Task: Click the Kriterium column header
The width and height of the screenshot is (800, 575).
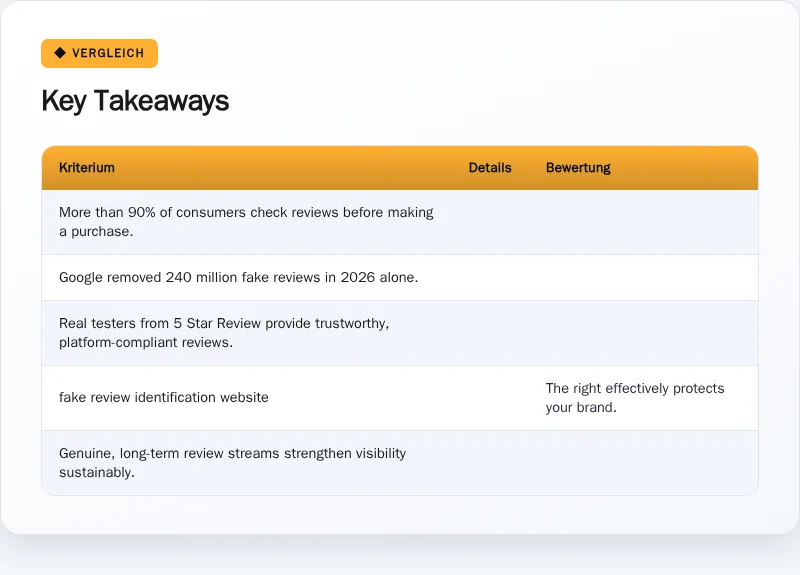Action: click(87, 168)
